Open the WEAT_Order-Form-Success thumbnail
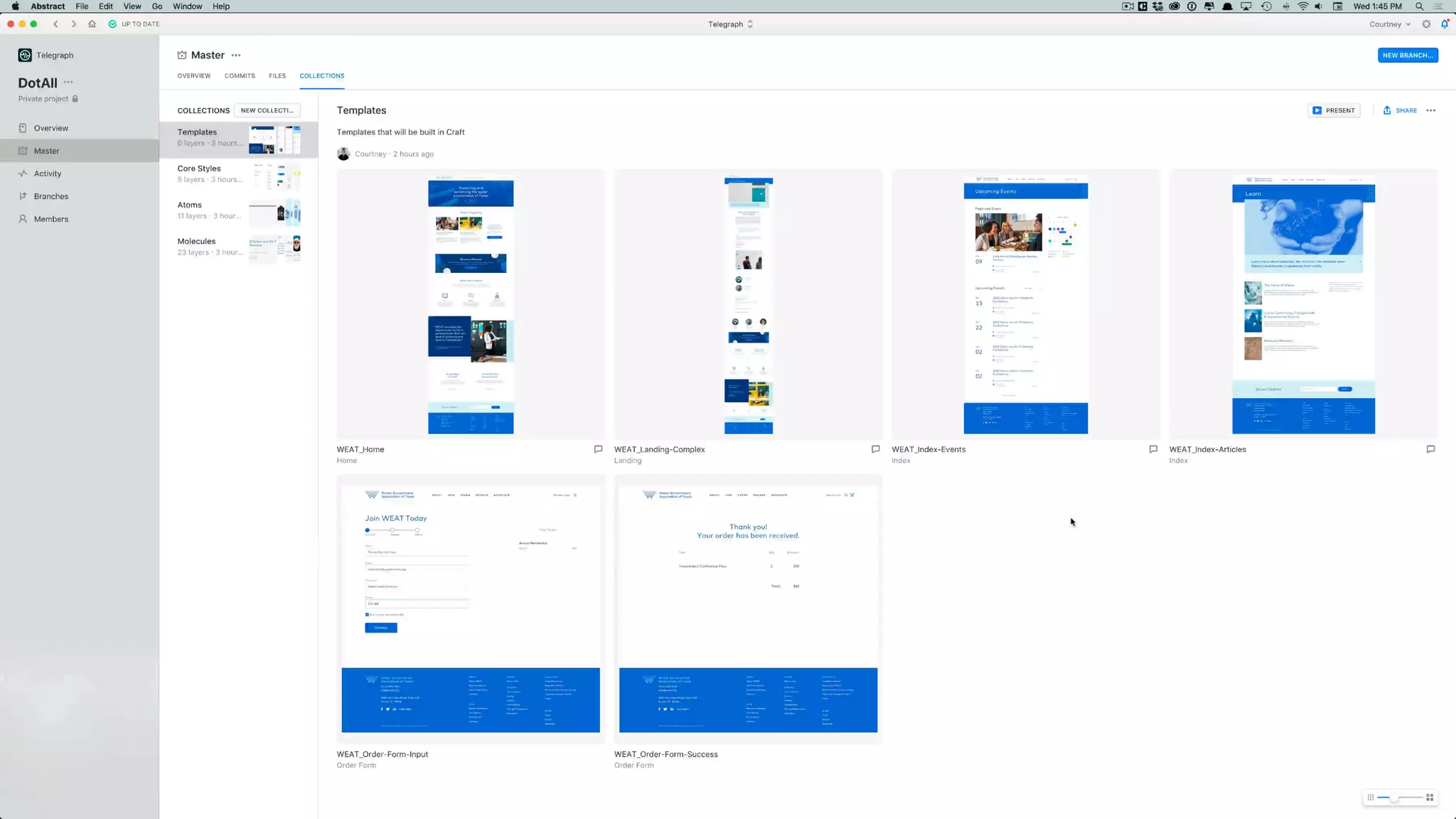The image size is (1456, 819). [748, 609]
